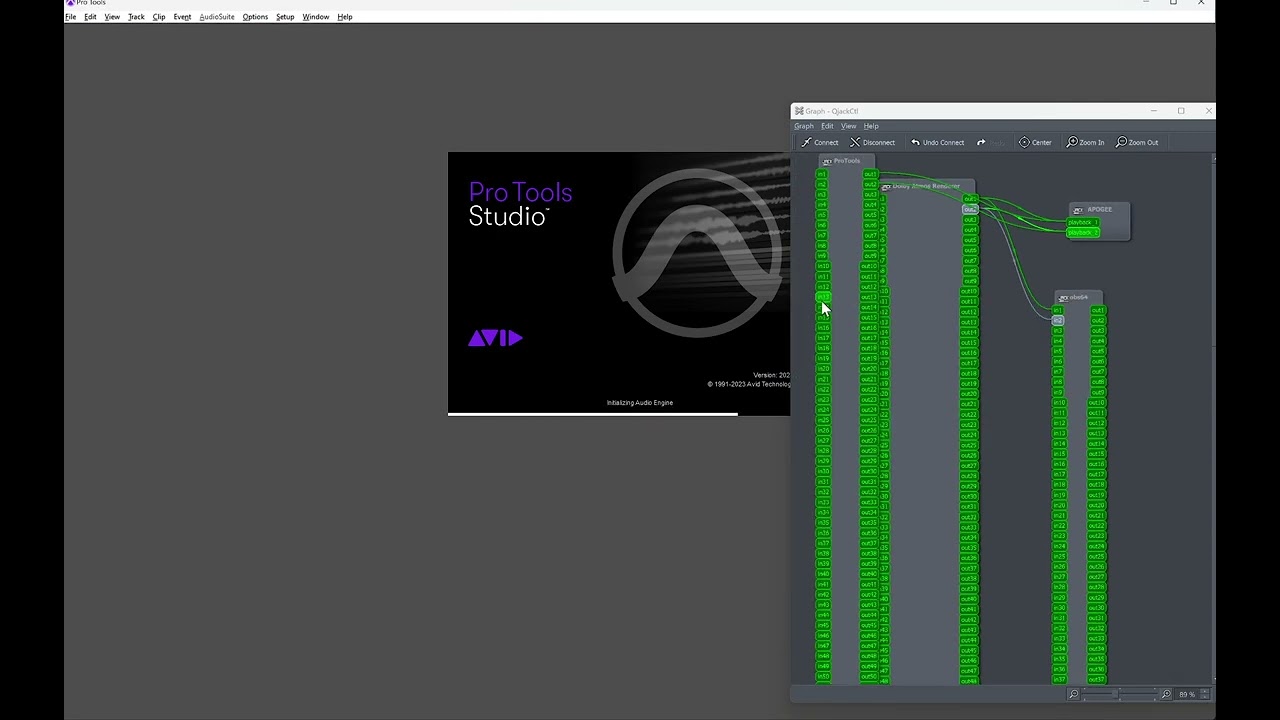Open the Help menu in QjackCtl Graph window
This screenshot has height=720, width=1280.
tap(871, 126)
